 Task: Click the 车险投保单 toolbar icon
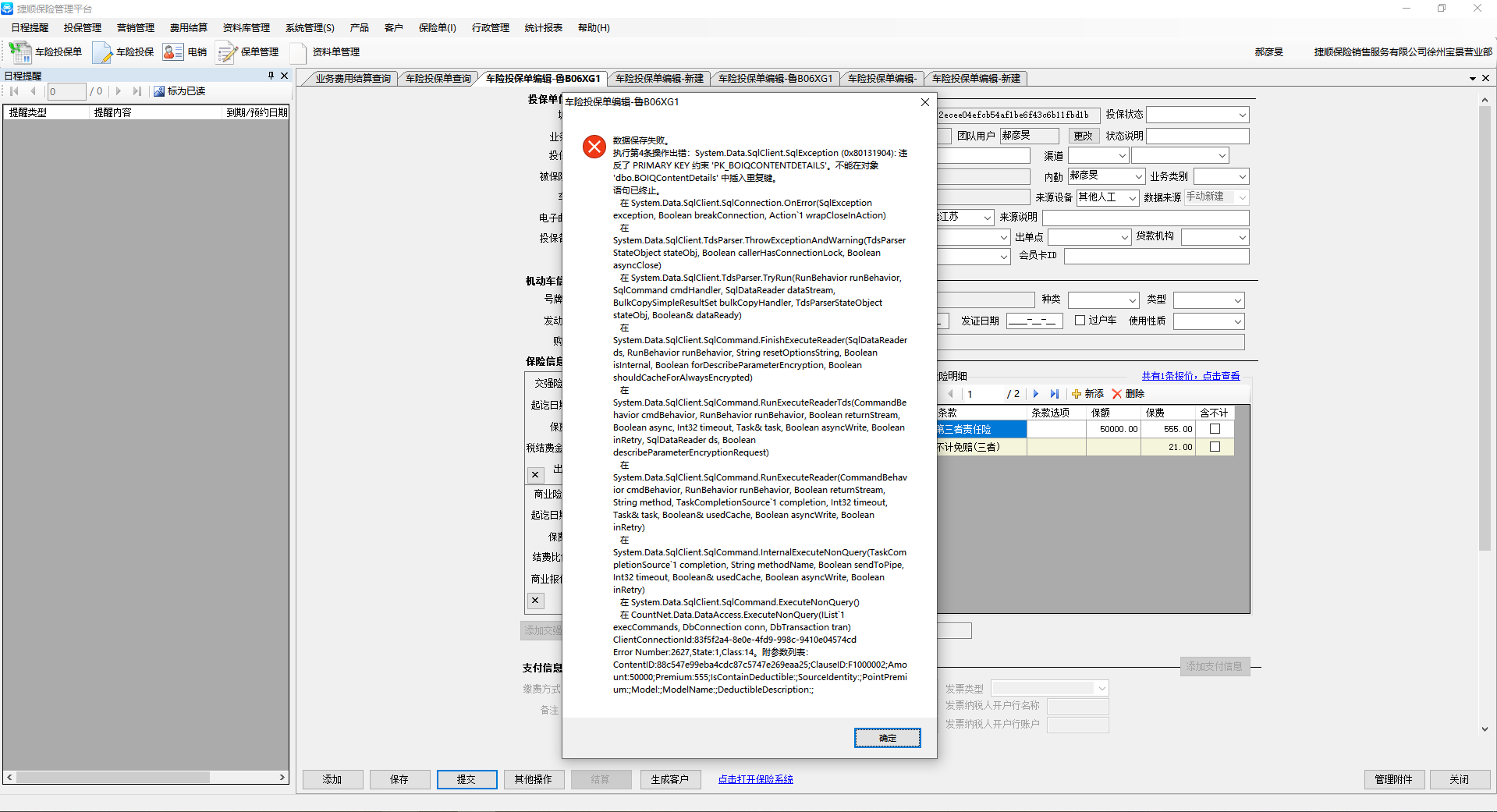20,52
